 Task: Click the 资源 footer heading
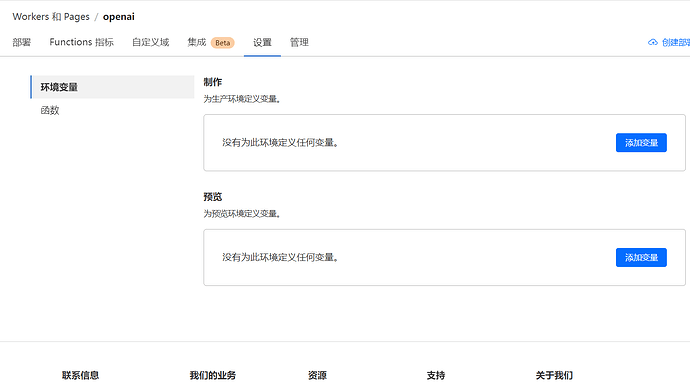pos(317,375)
